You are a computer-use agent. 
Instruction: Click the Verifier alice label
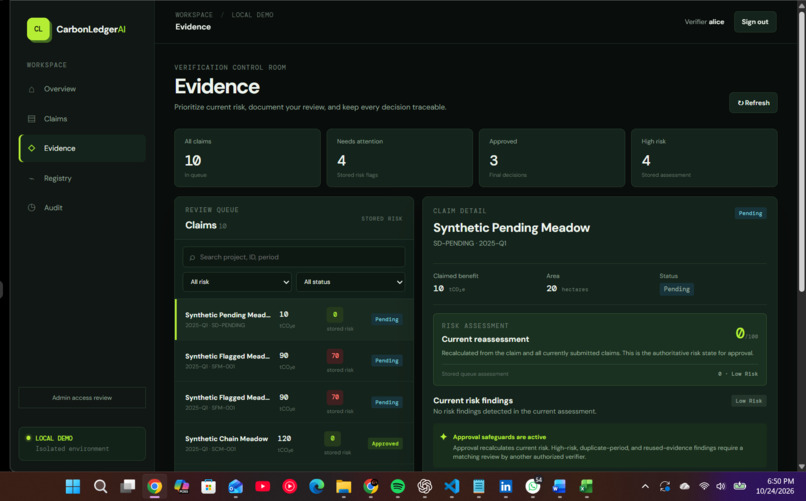[x=704, y=22]
